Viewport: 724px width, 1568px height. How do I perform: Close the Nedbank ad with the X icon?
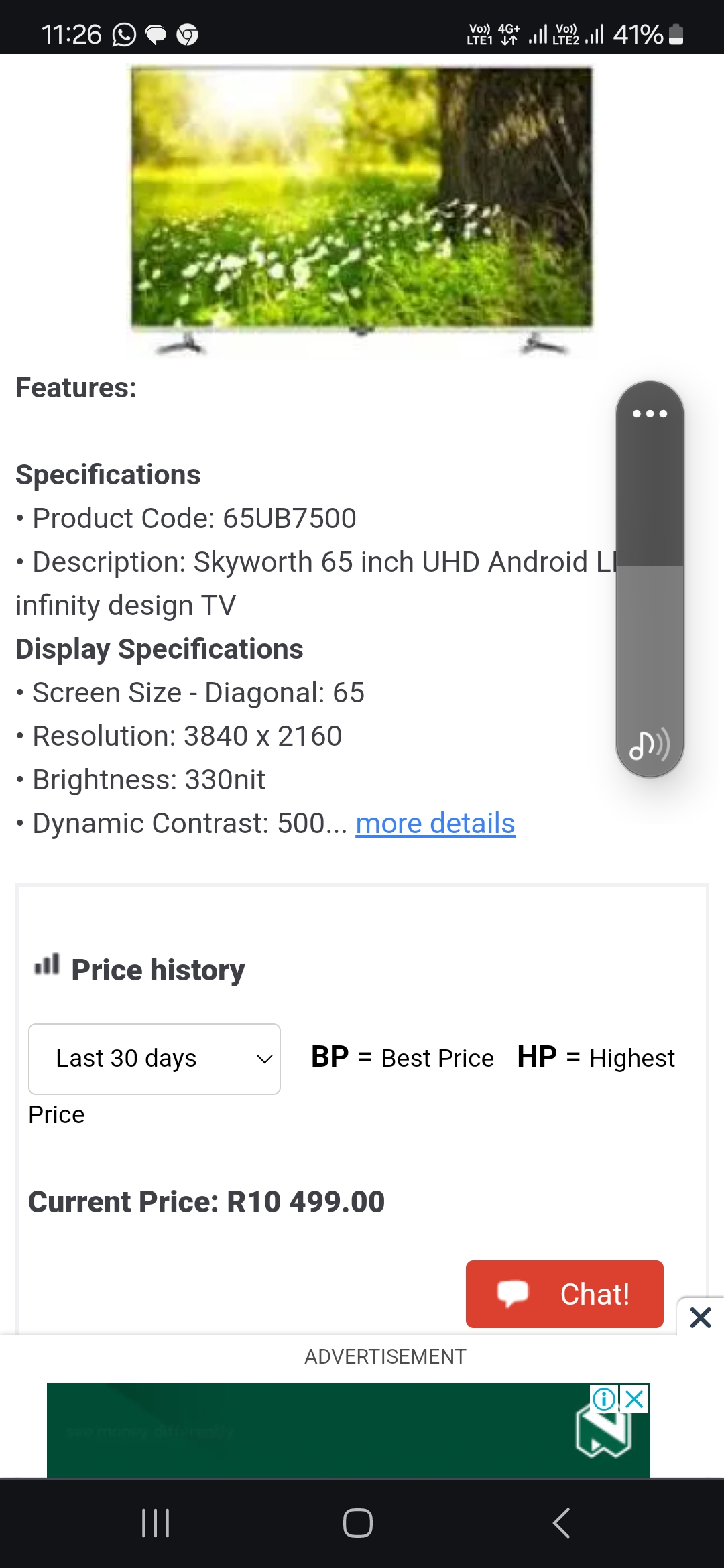(x=635, y=1399)
